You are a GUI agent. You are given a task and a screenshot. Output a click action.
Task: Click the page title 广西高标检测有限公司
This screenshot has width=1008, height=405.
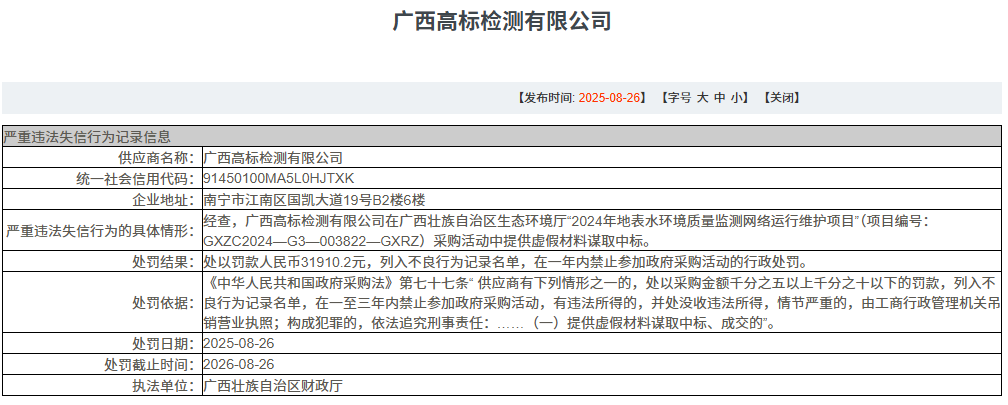click(x=503, y=22)
